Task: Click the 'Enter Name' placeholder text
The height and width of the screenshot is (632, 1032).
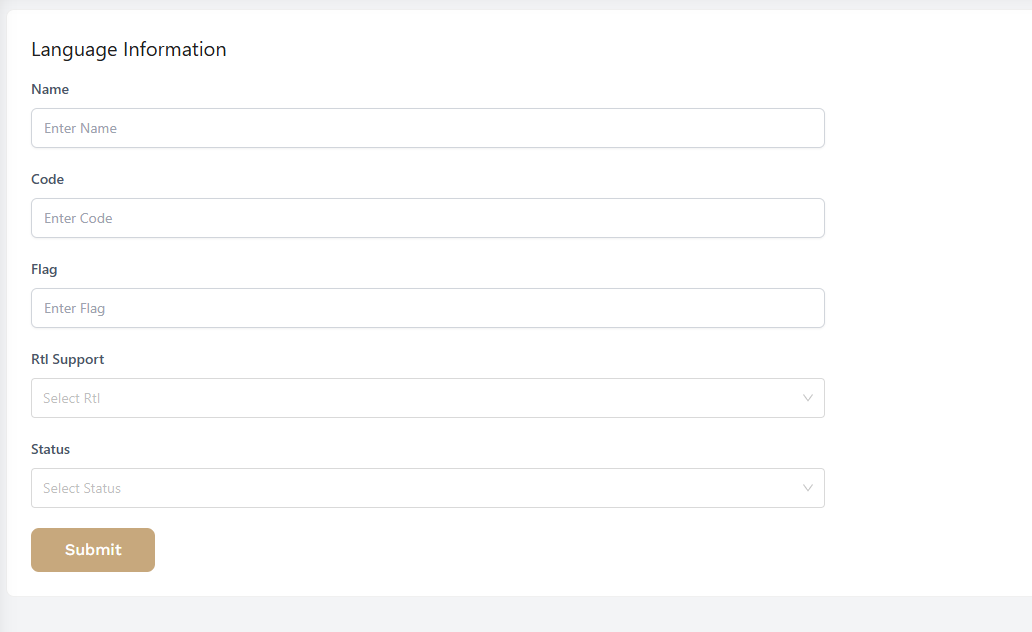Action: [80, 128]
